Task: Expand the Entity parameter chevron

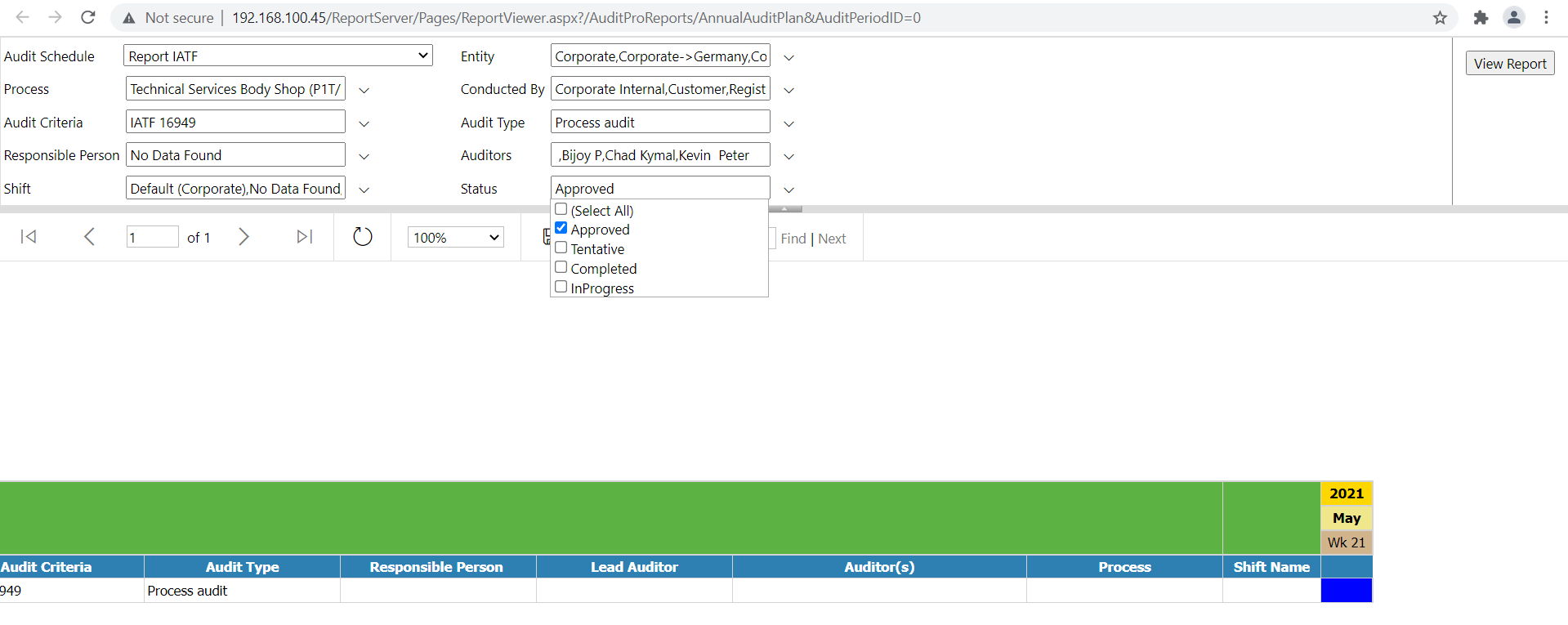Action: point(789,57)
